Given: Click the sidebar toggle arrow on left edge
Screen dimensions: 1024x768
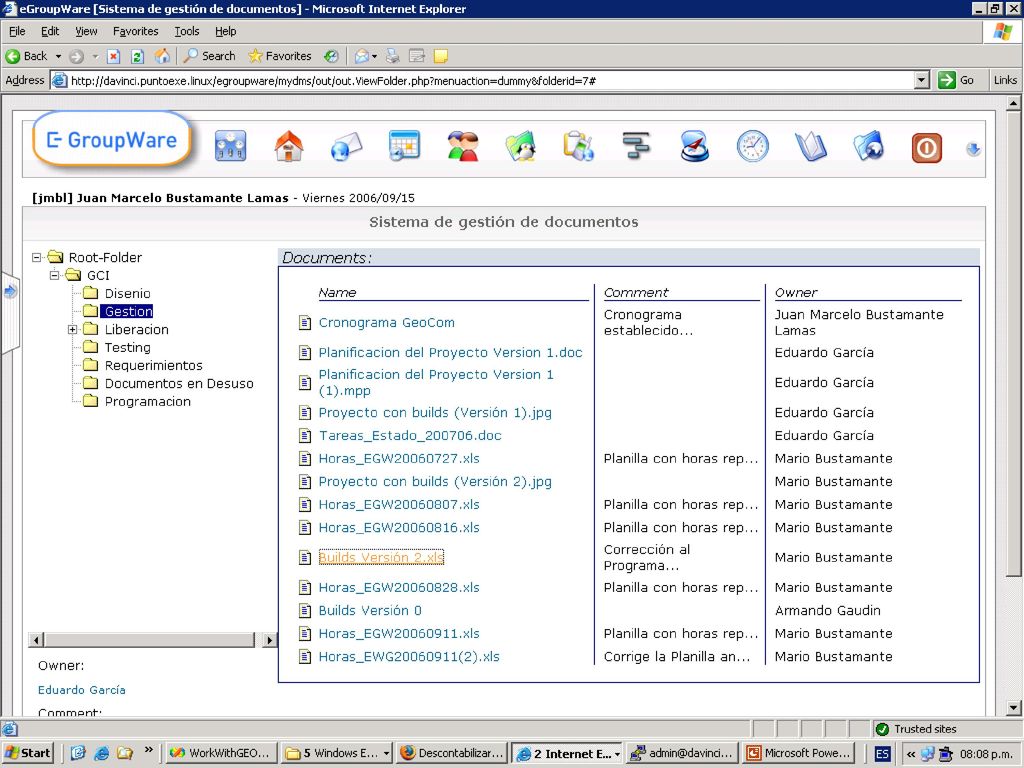Looking at the screenshot, I should [10, 291].
